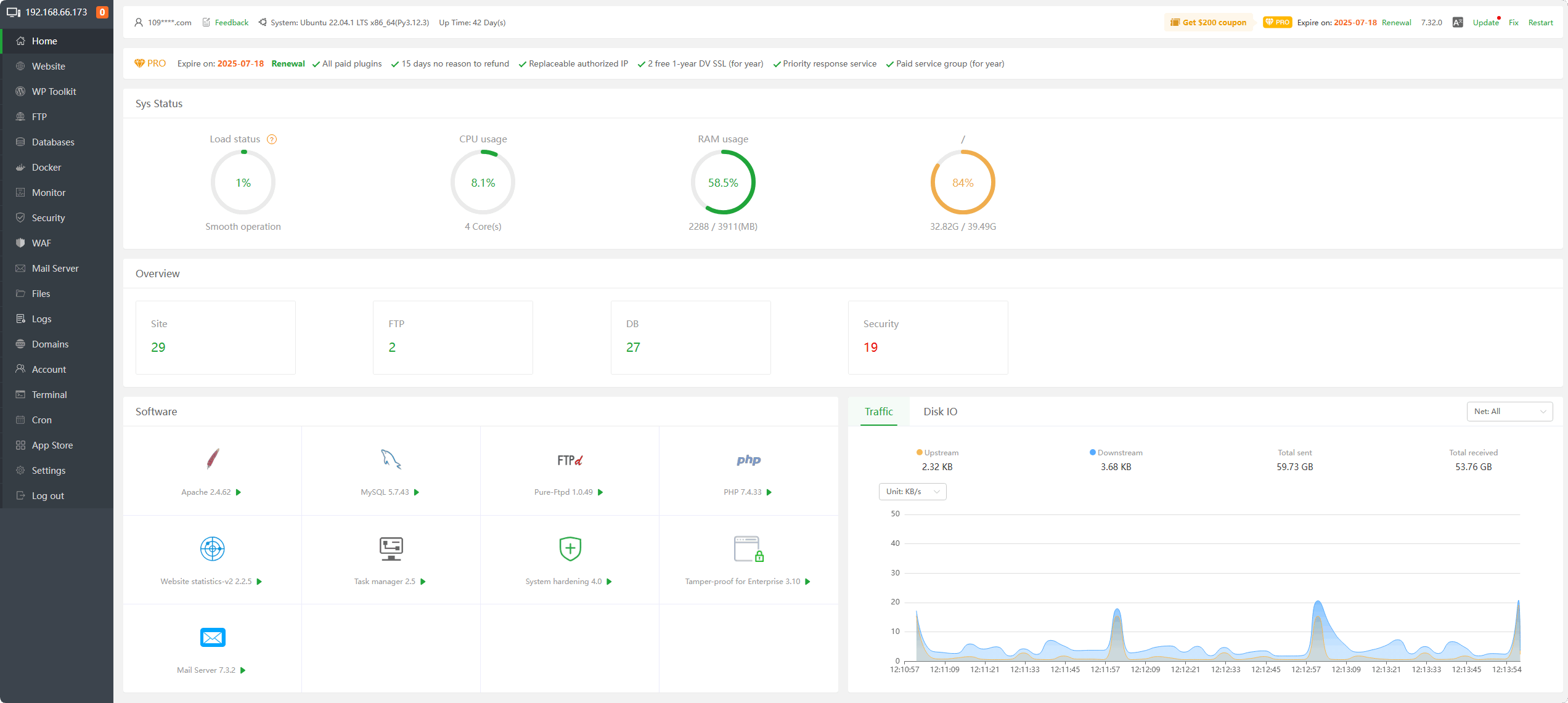Open the Net: All dropdown

[x=1509, y=412]
